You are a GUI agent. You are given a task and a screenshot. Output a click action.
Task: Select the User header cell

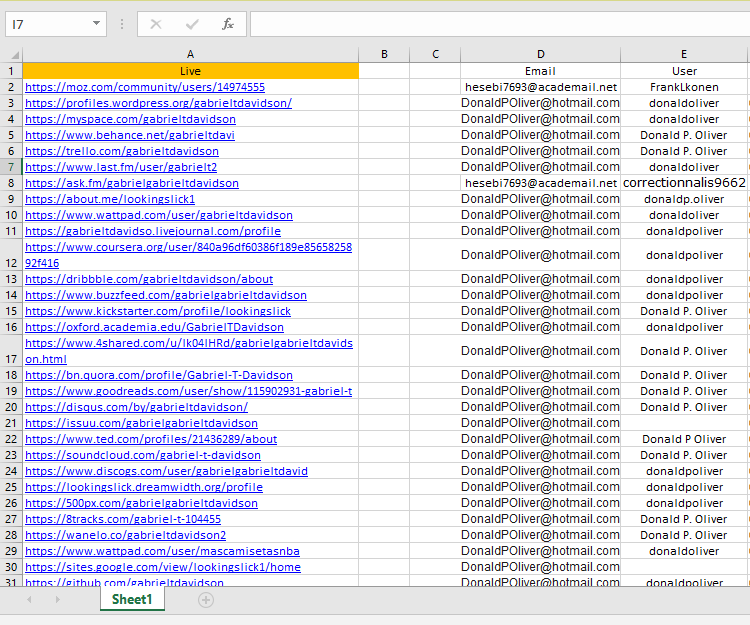[684, 71]
